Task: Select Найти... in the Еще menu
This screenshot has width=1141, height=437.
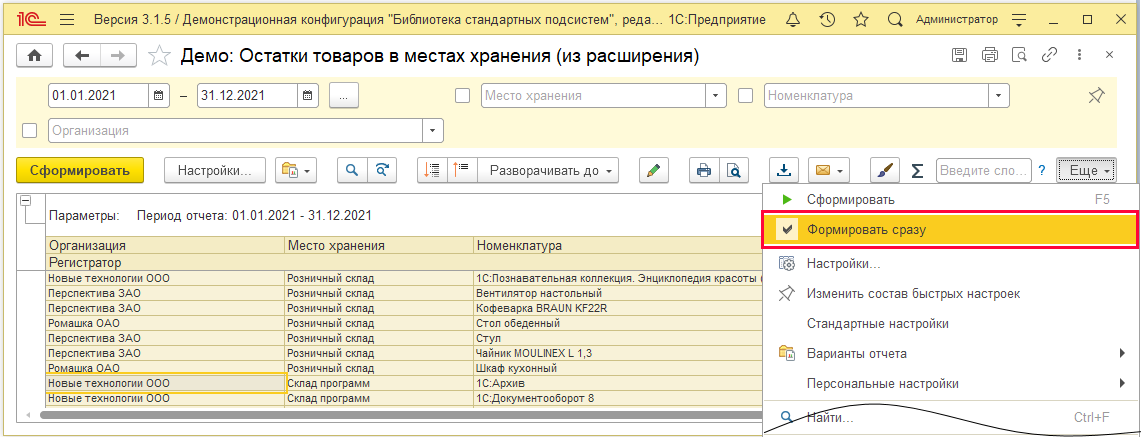Action: tap(950, 417)
